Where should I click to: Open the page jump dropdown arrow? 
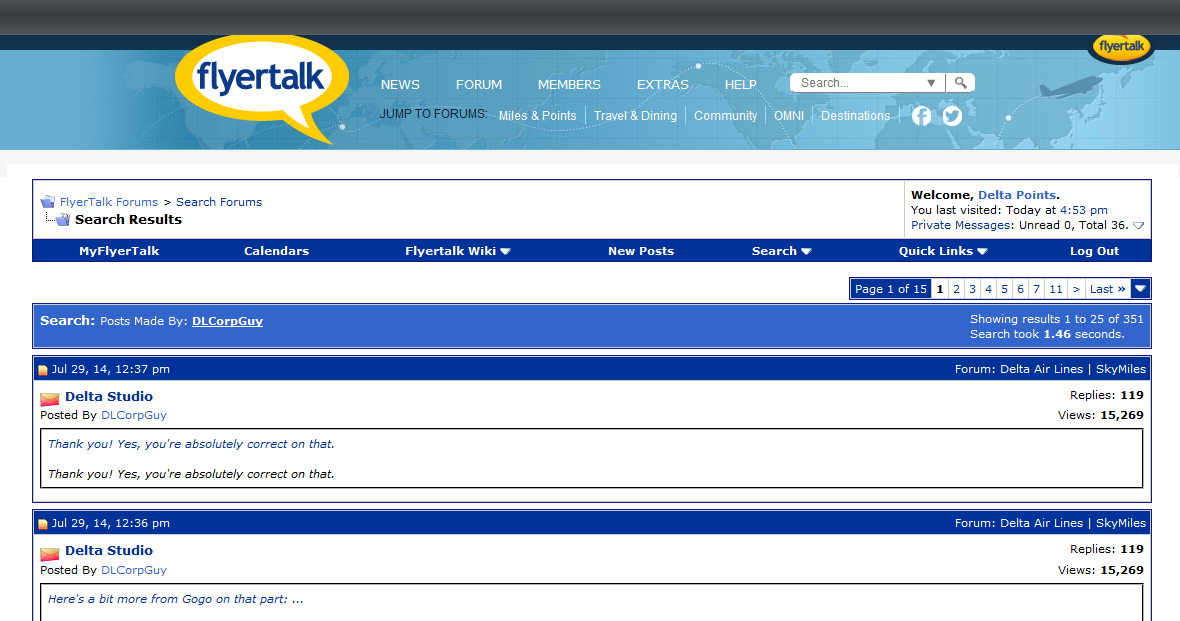click(x=1140, y=288)
